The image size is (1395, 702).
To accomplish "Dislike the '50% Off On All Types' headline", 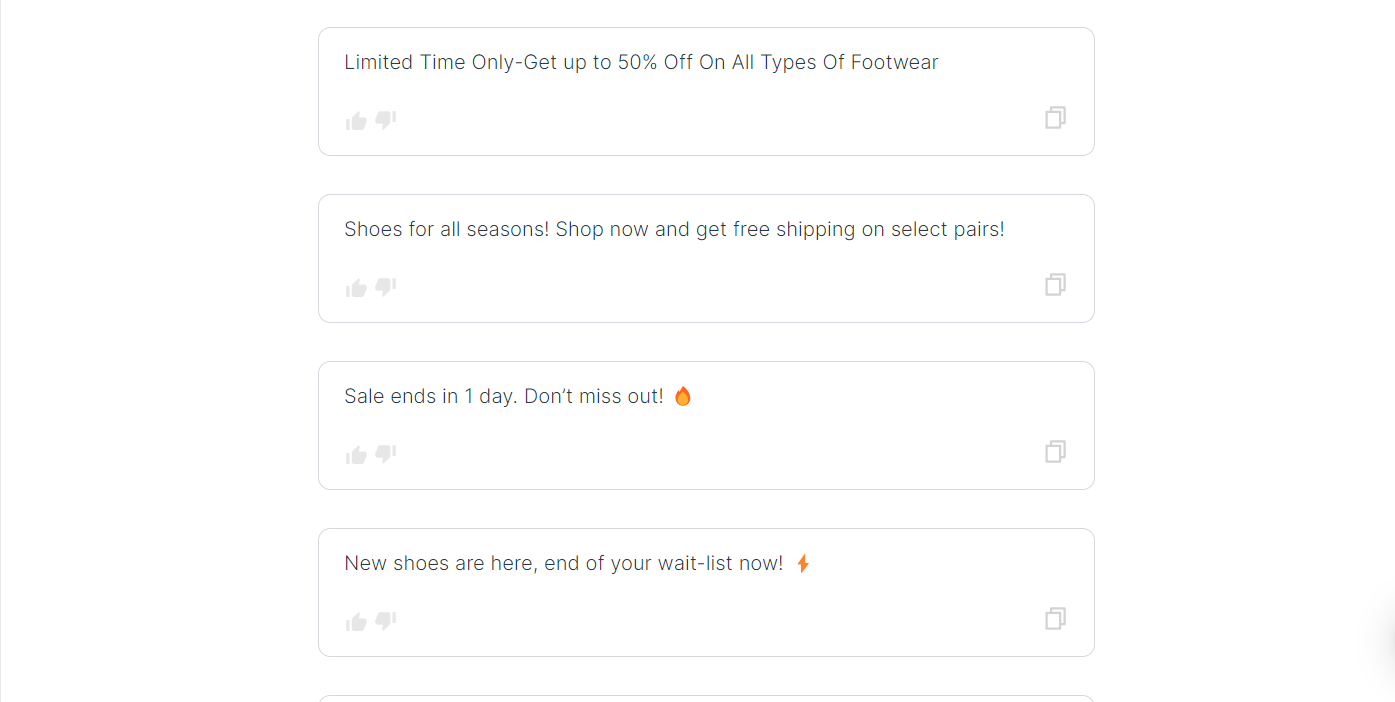I will pos(386,121).
